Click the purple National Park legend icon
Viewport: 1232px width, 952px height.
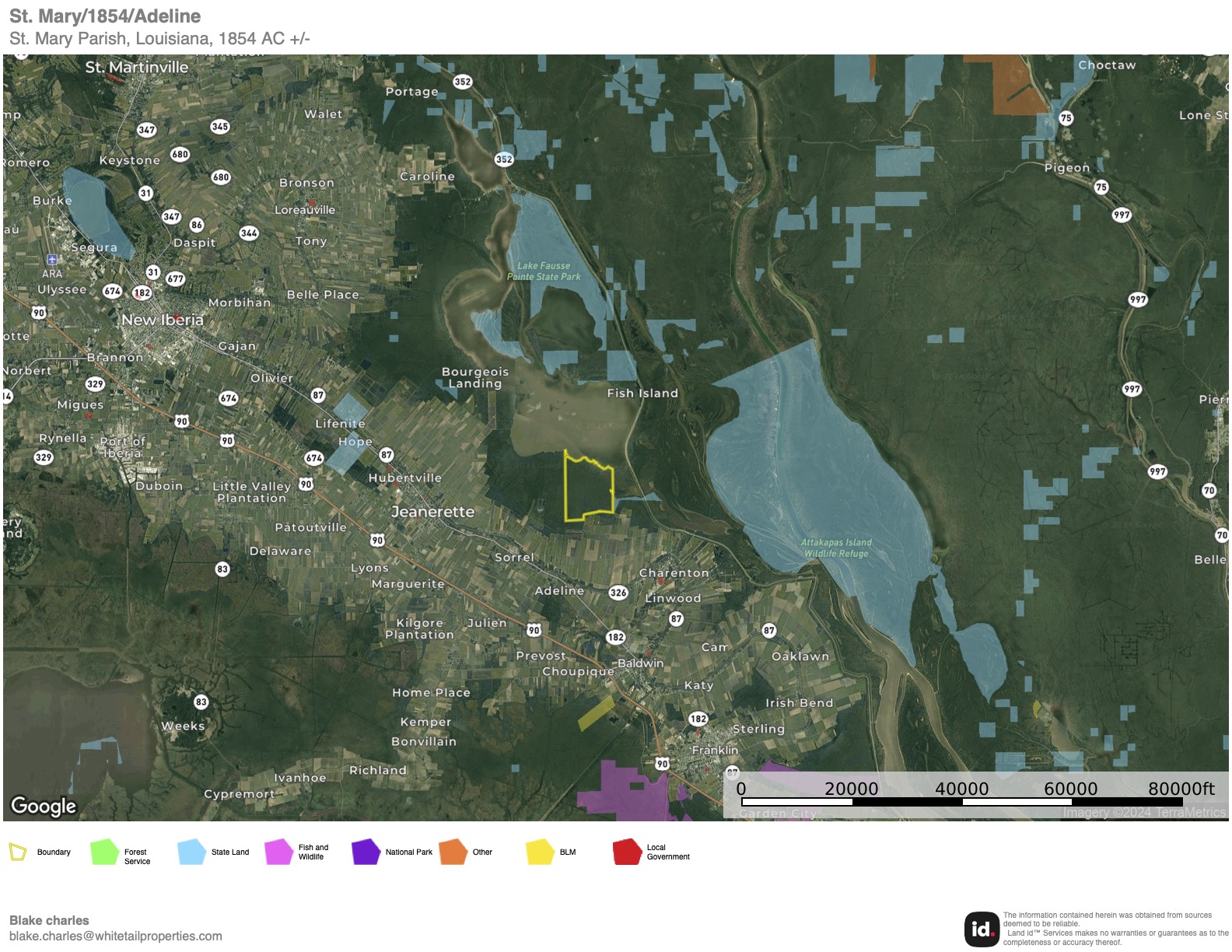(x=365, y=852)
